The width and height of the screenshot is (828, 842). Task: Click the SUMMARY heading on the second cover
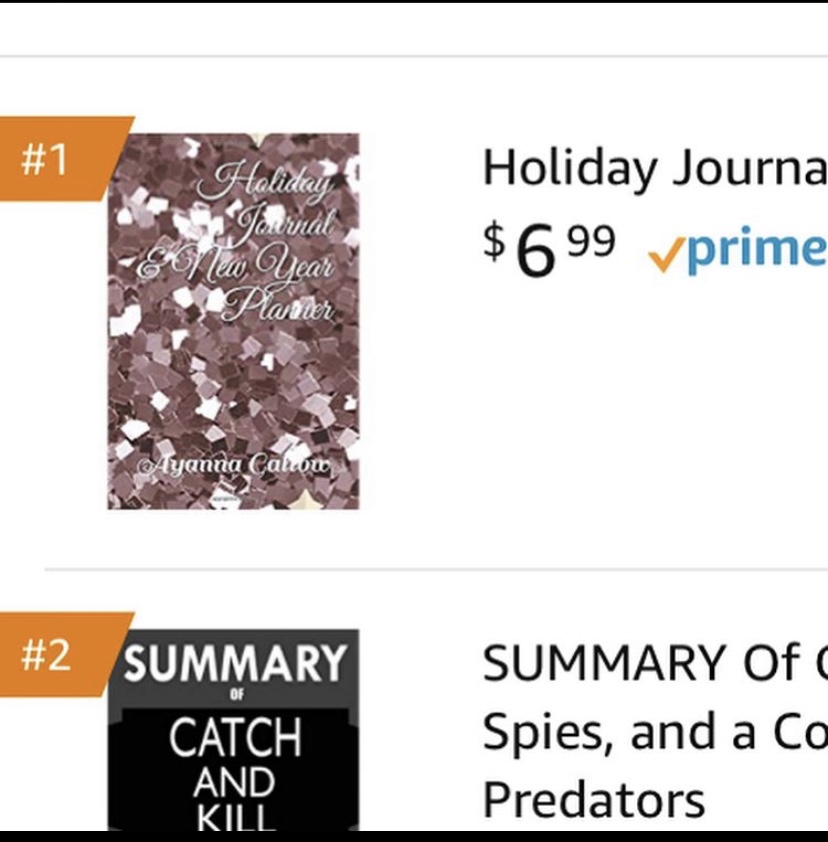tap(235, 664)
